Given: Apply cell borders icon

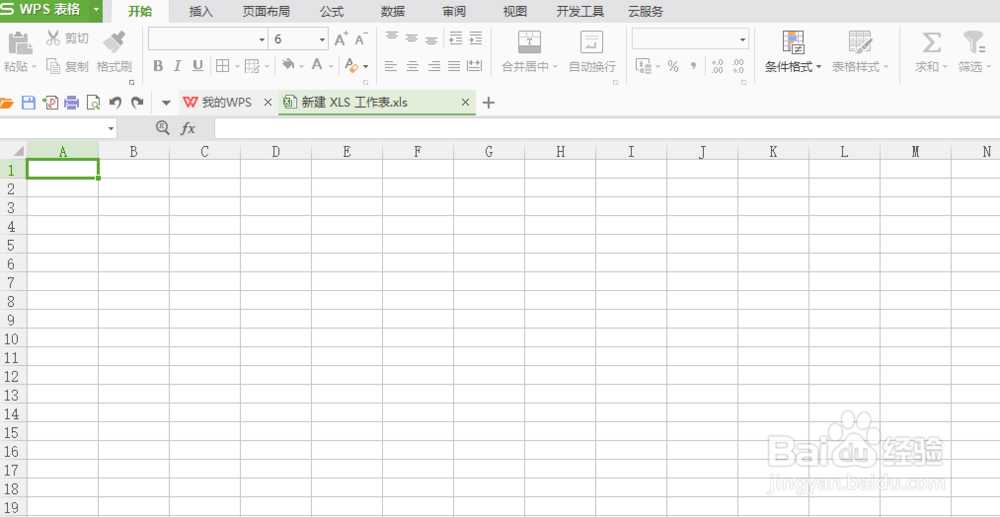Looking at the screenshot, I should [222, 66].
